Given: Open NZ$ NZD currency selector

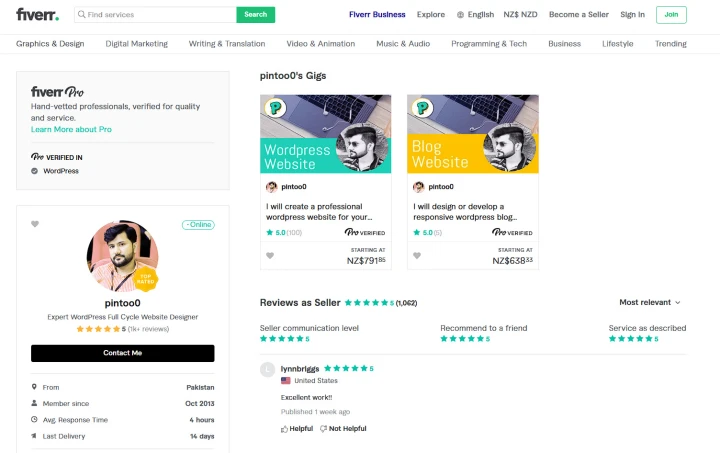Looking at the screenshot, I should point(520,15).
